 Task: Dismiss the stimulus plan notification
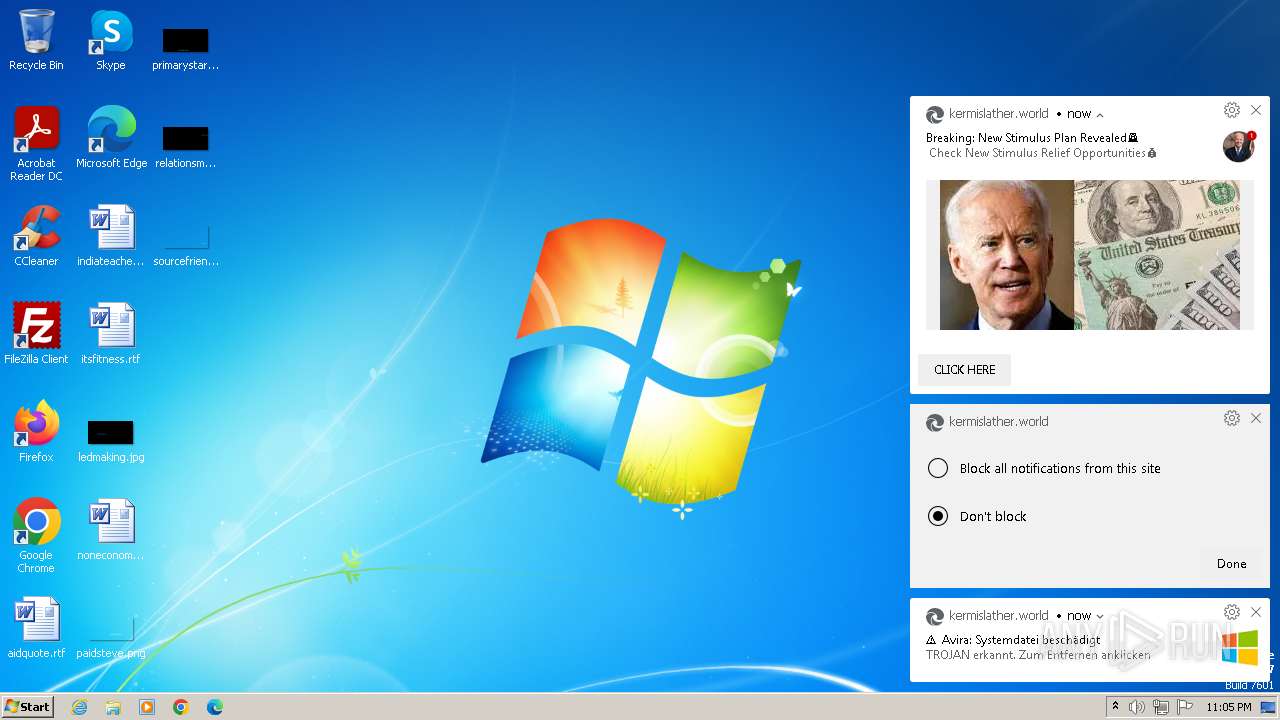1256,110
